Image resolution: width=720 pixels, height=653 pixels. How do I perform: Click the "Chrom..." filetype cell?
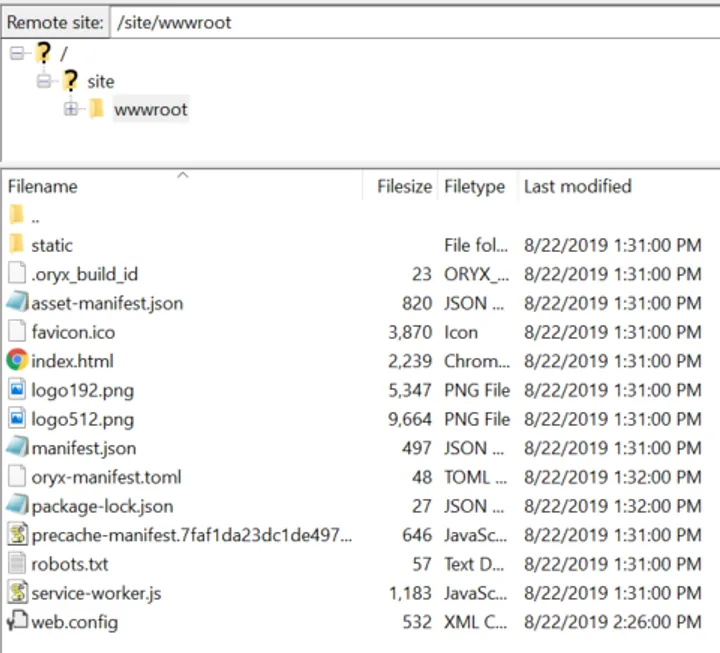tap(477, 361)
